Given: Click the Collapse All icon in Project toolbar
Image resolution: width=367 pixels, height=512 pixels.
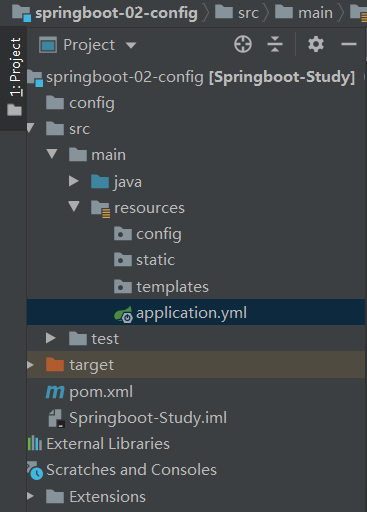Looking at the screenshot, I should (275, 44).
